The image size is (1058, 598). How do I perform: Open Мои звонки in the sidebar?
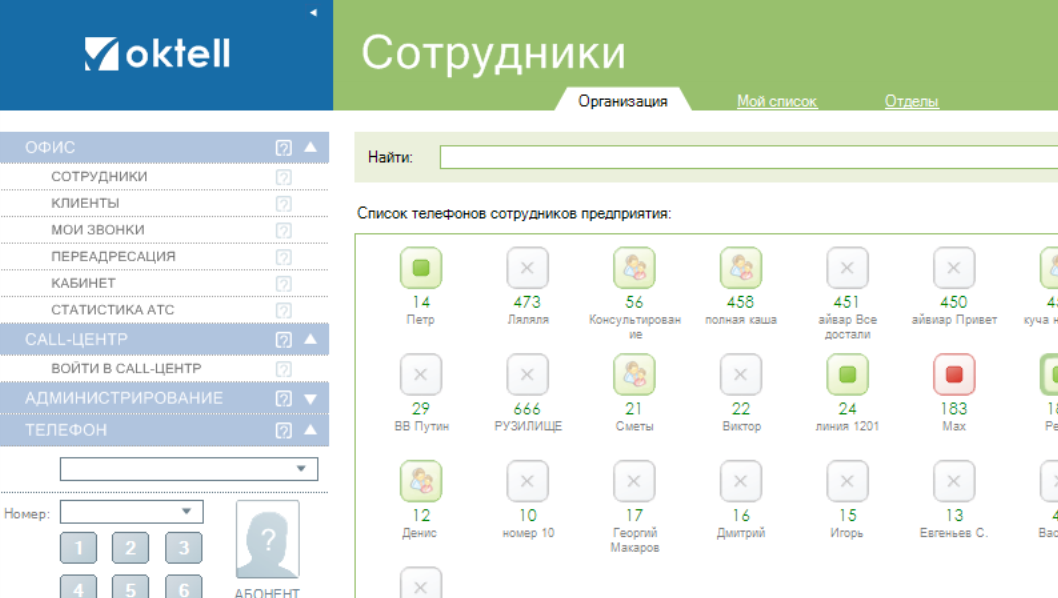[x=98, y=230]
